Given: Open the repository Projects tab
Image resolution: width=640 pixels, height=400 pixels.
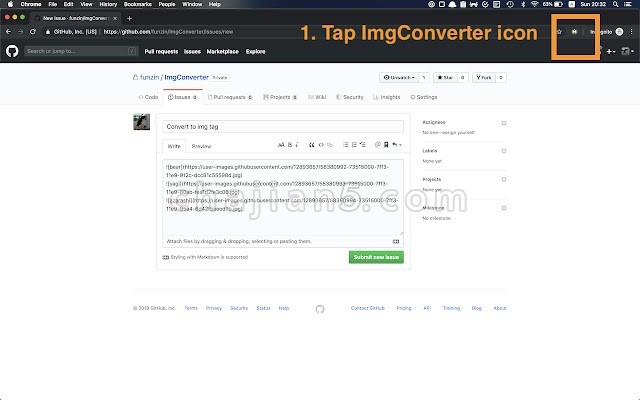Looking at the screenshot, I should tap(280, 97).
